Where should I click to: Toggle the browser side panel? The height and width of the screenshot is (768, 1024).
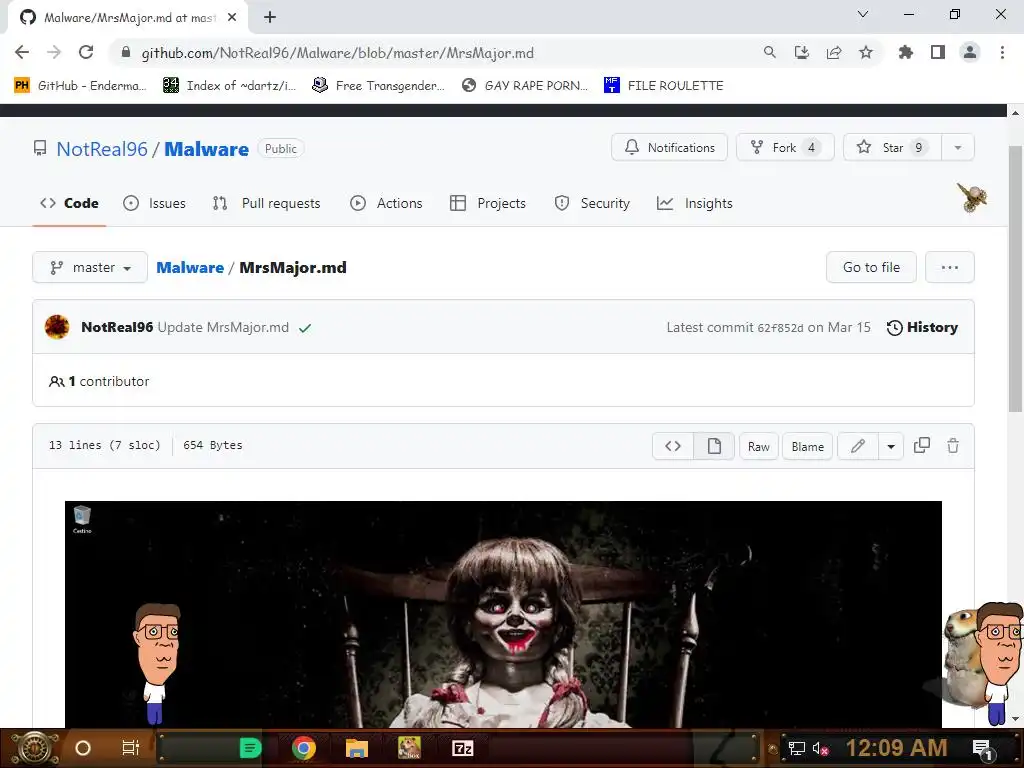coord(937,52)
